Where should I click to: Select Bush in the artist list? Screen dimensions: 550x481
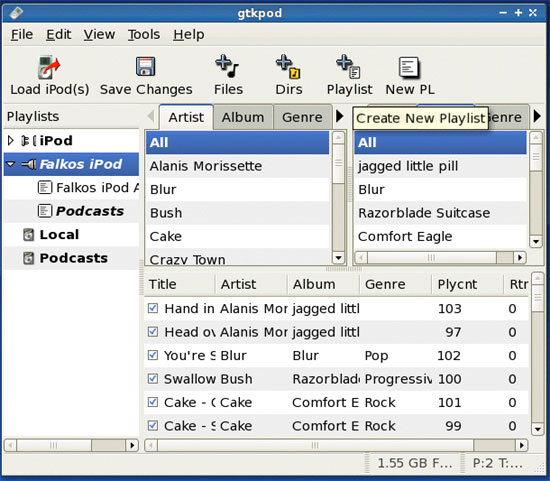(237, 213)
